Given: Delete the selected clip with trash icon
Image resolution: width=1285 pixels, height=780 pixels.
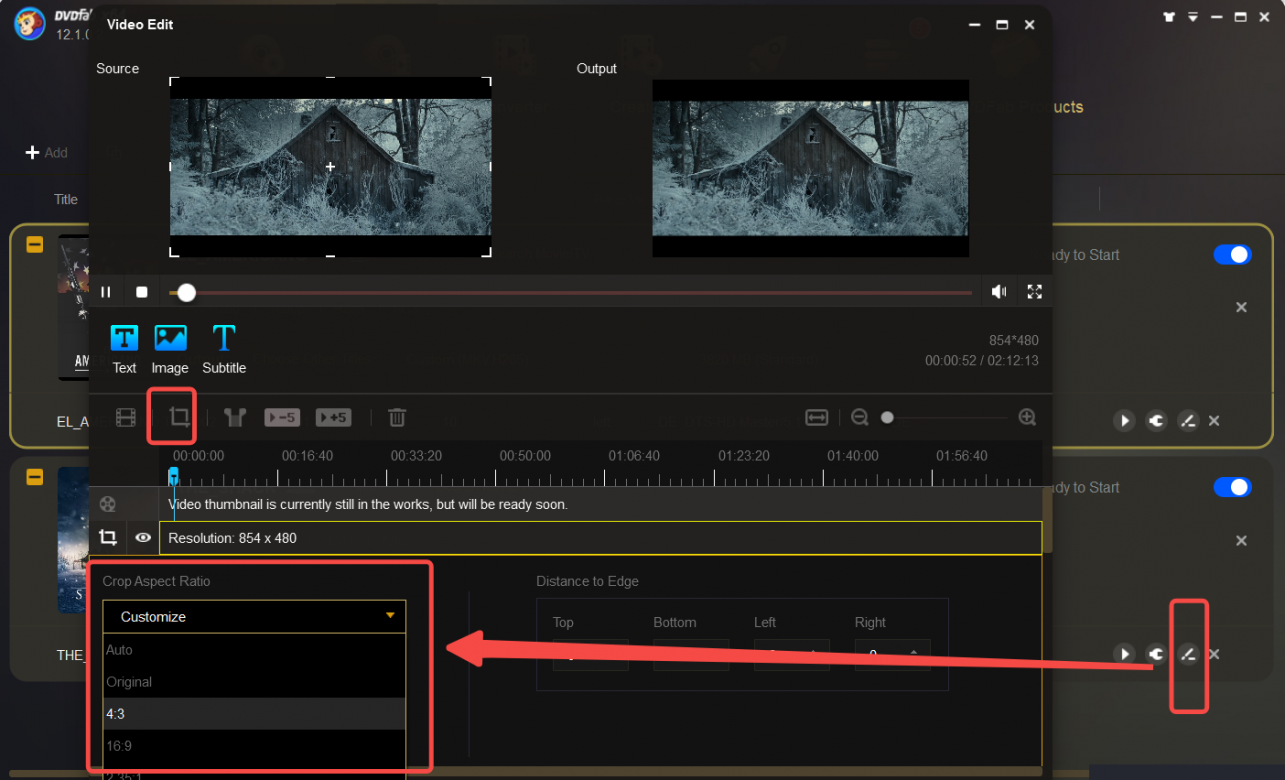Looking at the screenshot, I should (397, 417).
